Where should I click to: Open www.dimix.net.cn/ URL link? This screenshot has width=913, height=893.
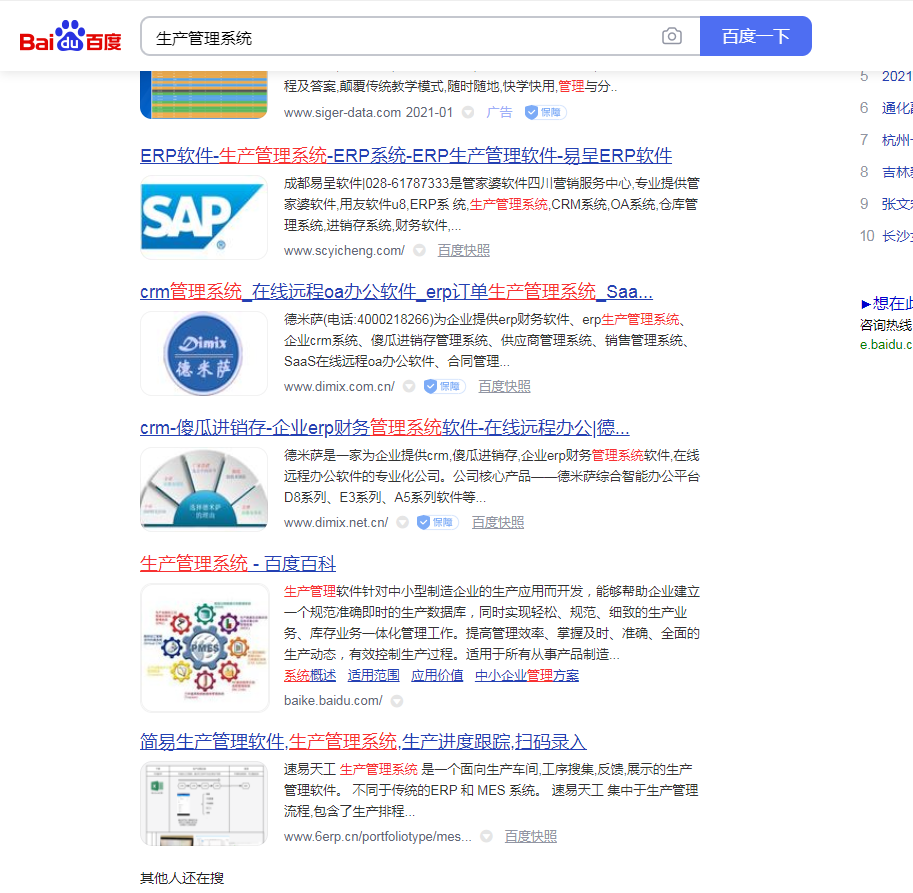(x=336, y=523)
